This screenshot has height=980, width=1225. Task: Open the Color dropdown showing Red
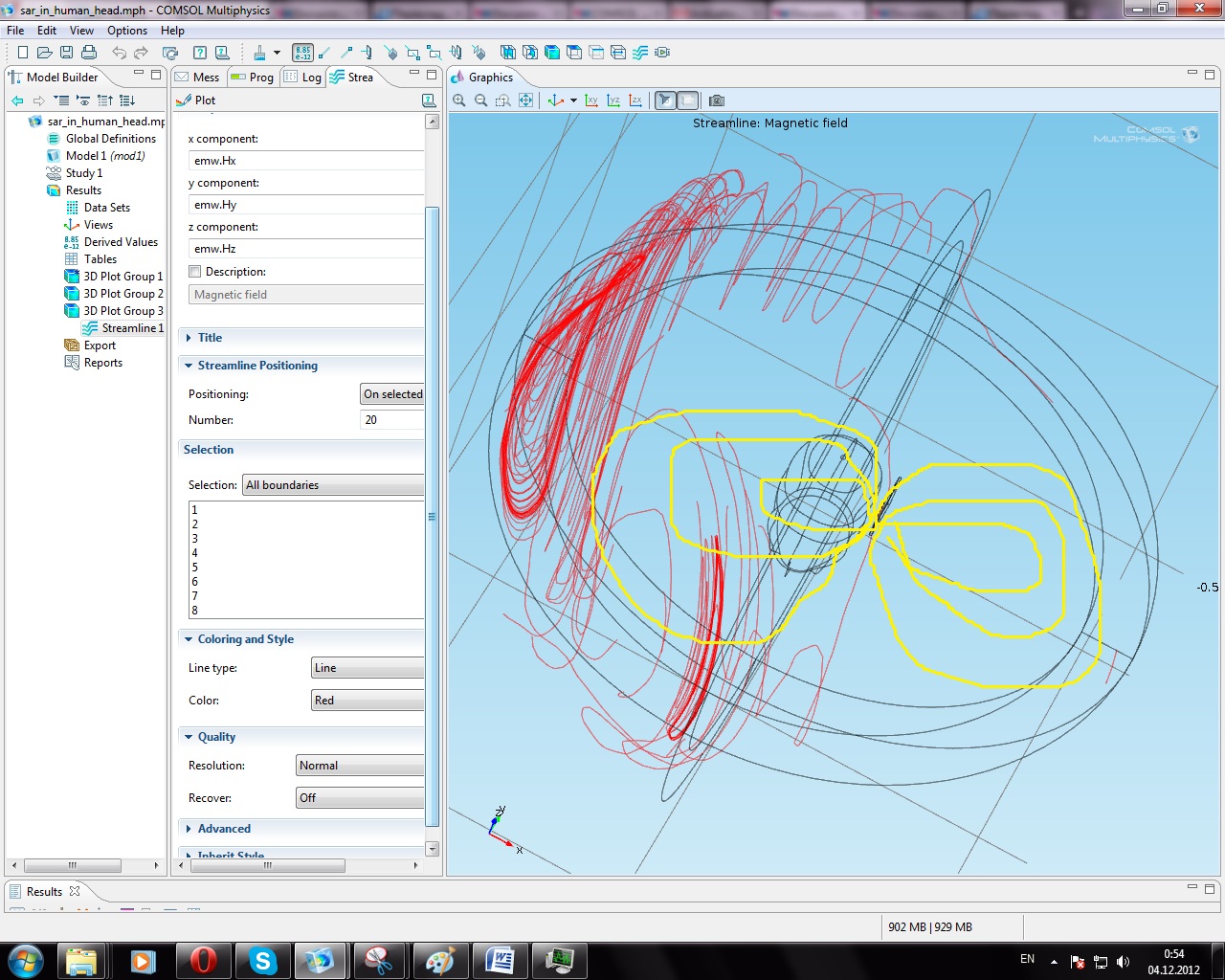(x=367, y=701)
